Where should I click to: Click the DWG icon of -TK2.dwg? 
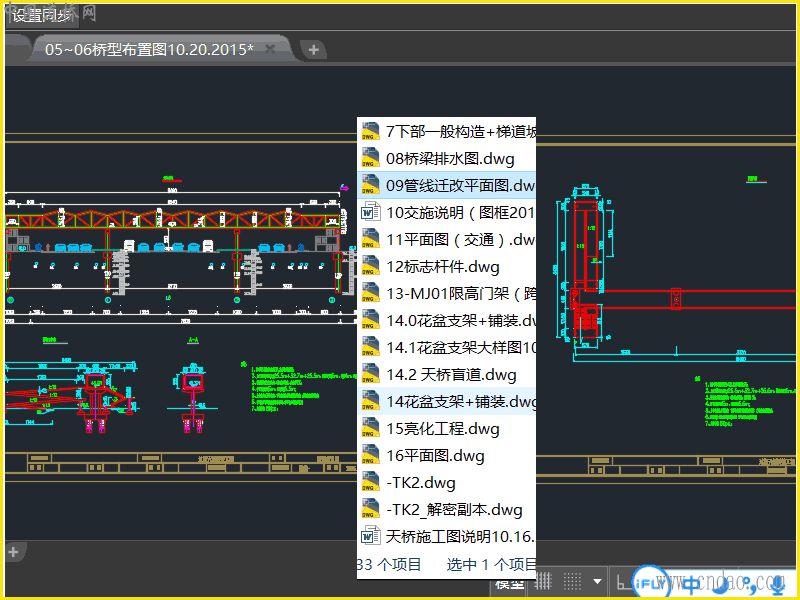click(370, 483)
